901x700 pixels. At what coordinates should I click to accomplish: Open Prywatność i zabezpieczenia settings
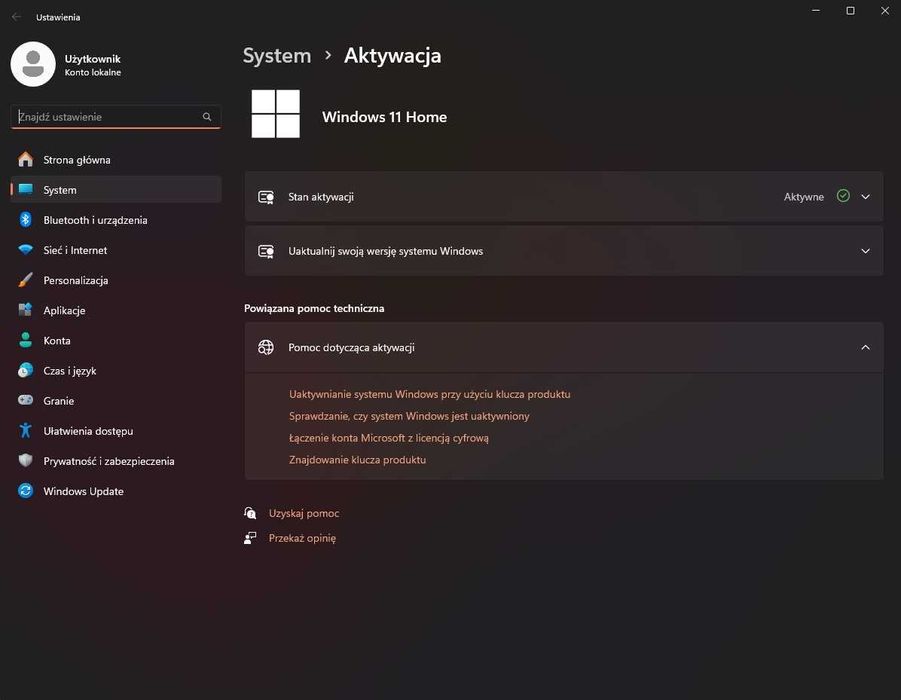116,461
